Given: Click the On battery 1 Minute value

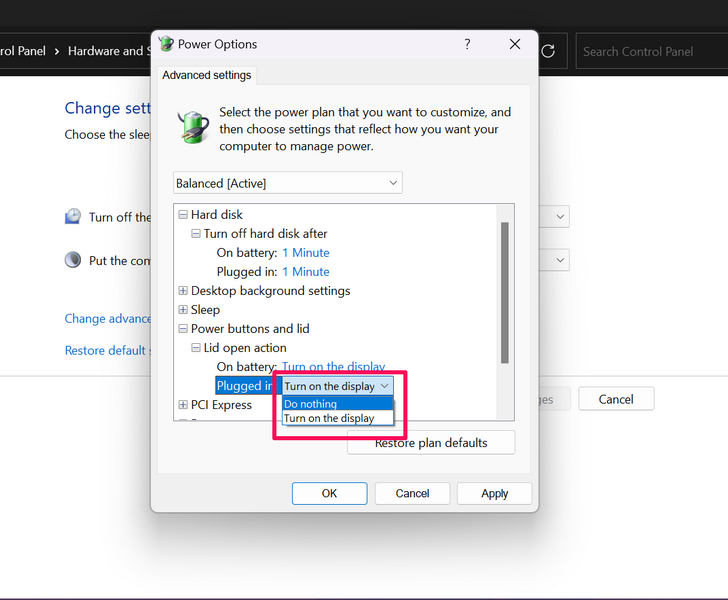Looking at the screenshot, I should click(305, 253).
